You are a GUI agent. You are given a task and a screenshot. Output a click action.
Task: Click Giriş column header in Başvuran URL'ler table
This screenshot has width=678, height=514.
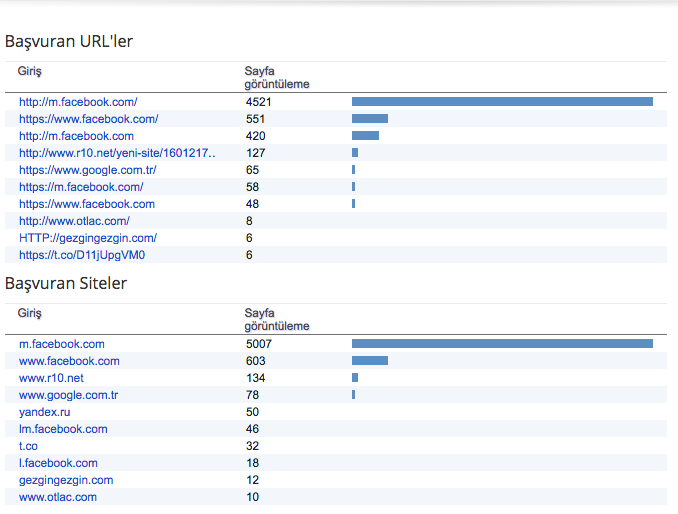tap(29, 71)
